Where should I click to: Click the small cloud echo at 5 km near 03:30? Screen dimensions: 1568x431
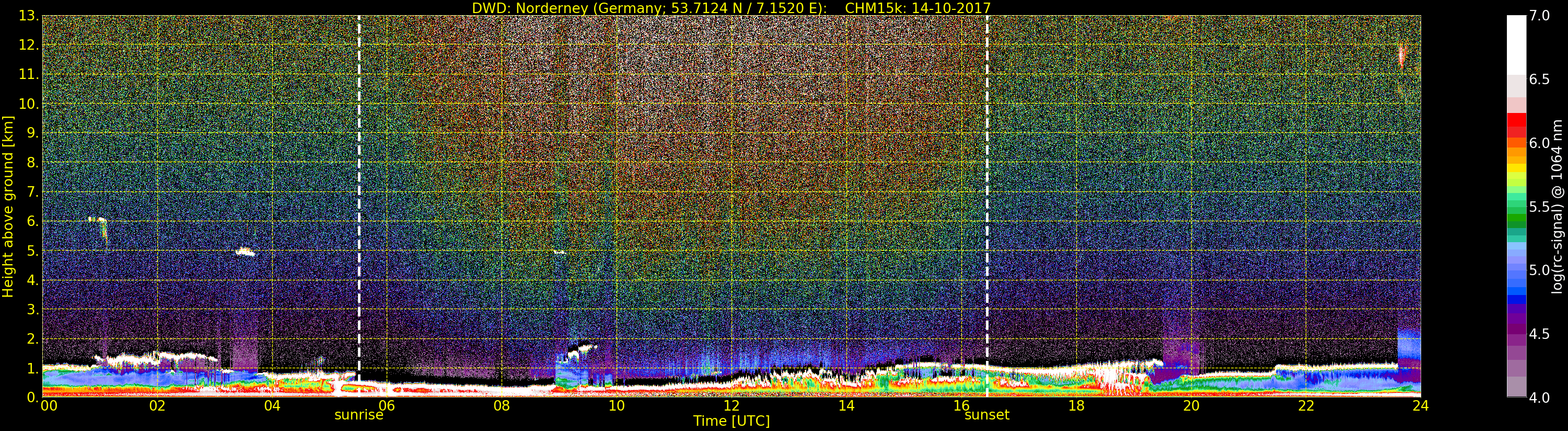pos(245,251)
